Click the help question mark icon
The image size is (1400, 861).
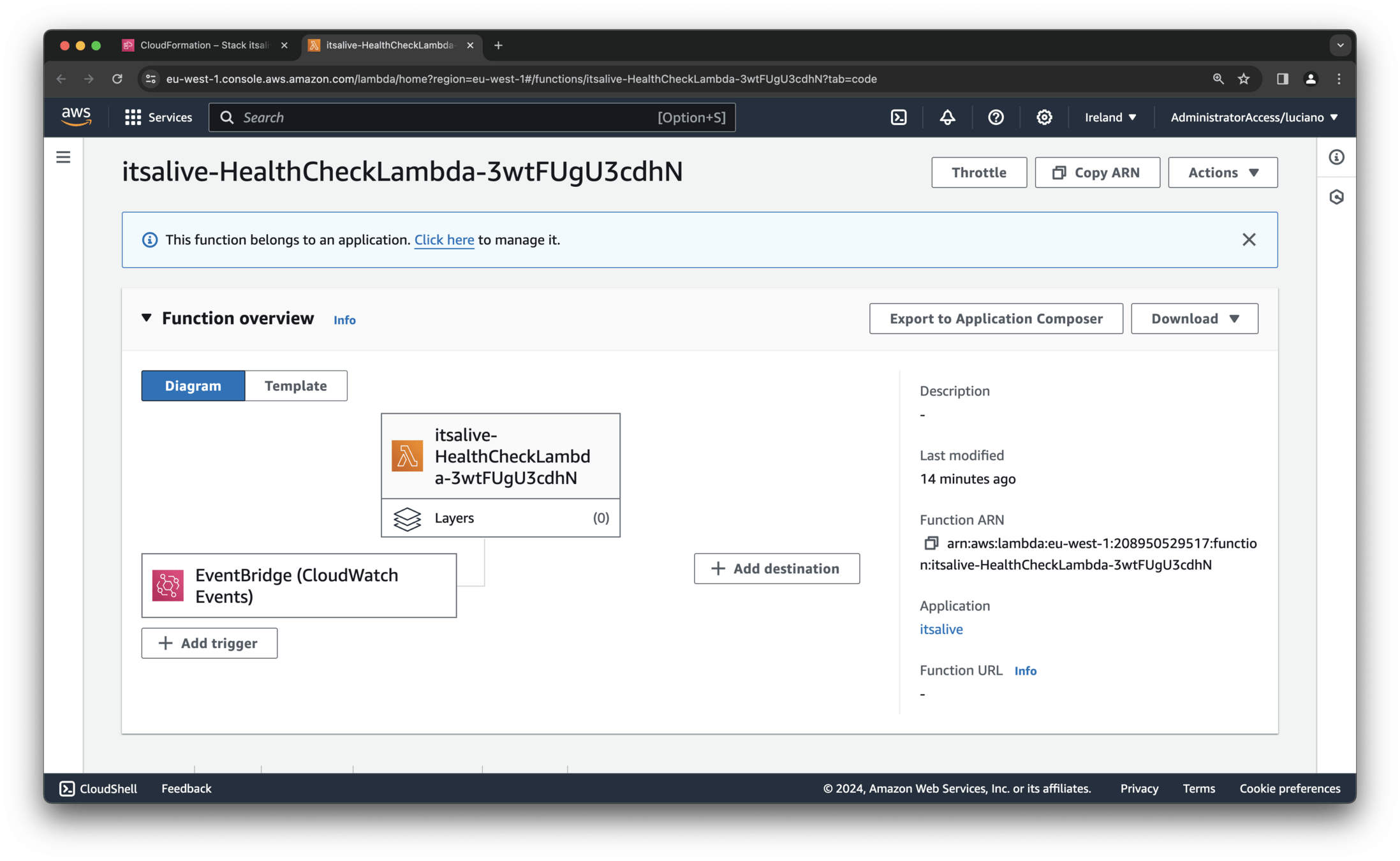(996, 117)
